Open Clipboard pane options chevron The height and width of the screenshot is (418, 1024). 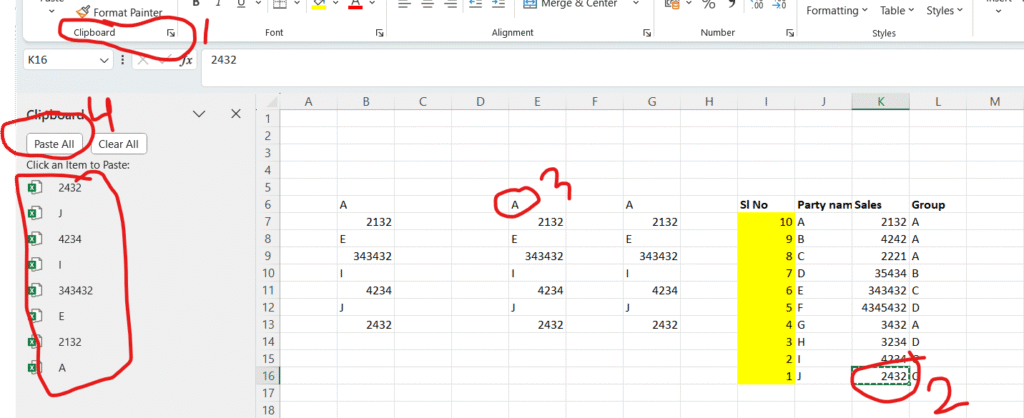[x=199, y=114]
